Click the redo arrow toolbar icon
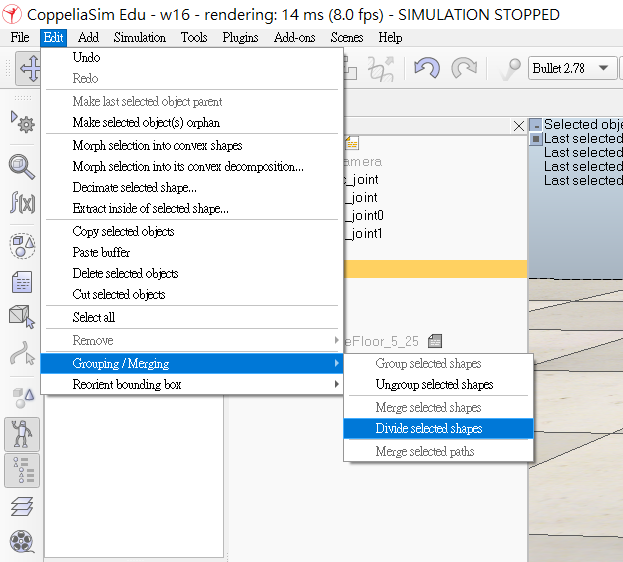This screenshot has height=562, width=623. (464, 68)
